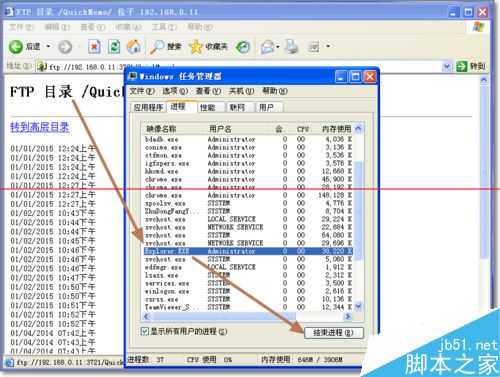This screenshot has width=500, height=377.
Task: Follow the 转到高层目录 link
Action: pyautogui.click(x=40, y=127)
